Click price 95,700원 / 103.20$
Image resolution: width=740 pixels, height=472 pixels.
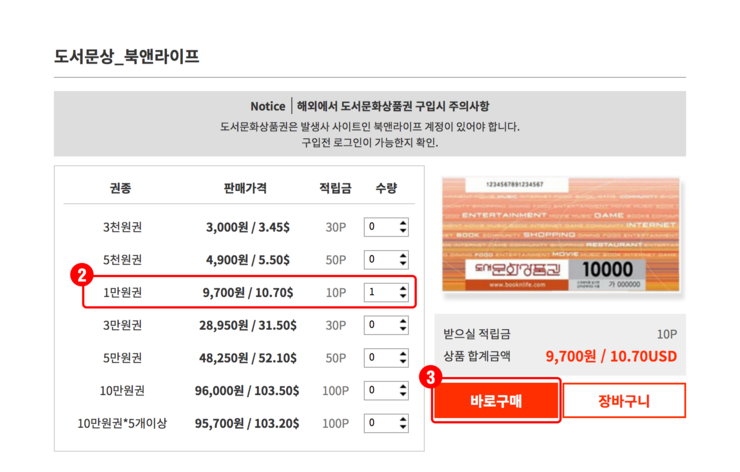(x=247, y=423)
